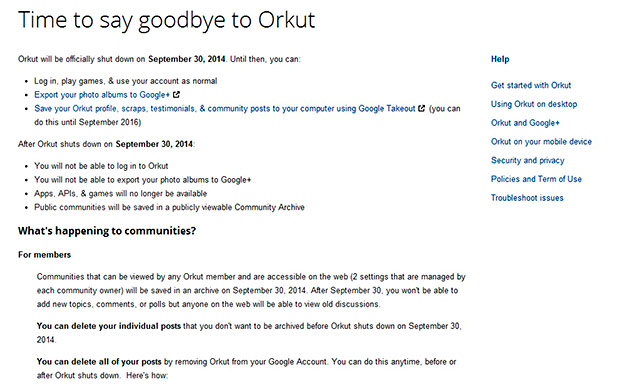Open Save your Orkut profile via Google Takeout link
The width and height of the screenshot is (620, 387).
pyautogui.click(x=225, y=109)
